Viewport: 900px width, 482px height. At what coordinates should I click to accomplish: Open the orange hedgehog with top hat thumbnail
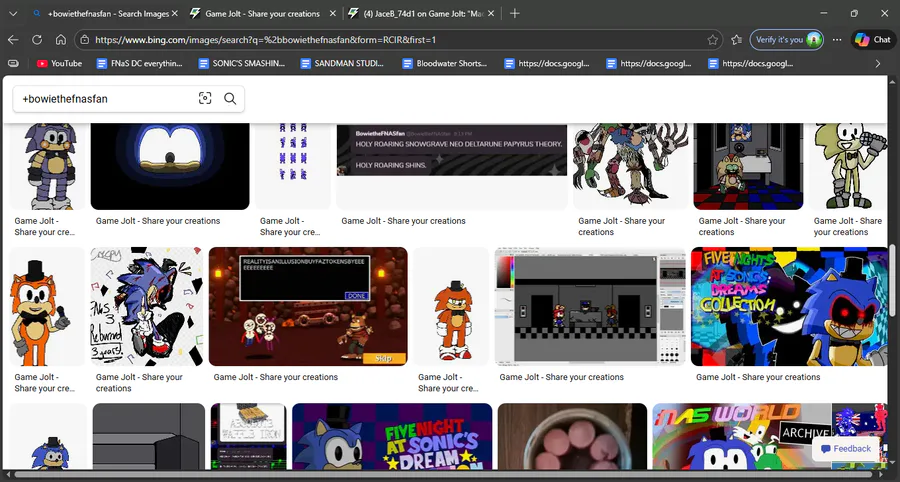coord(47,306)
